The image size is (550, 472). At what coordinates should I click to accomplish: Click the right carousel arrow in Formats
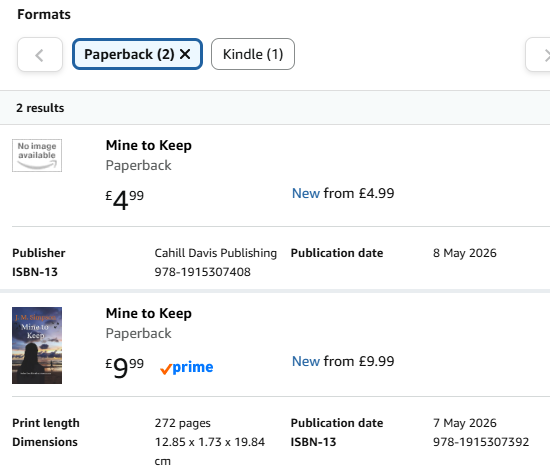tap(538, 55)
